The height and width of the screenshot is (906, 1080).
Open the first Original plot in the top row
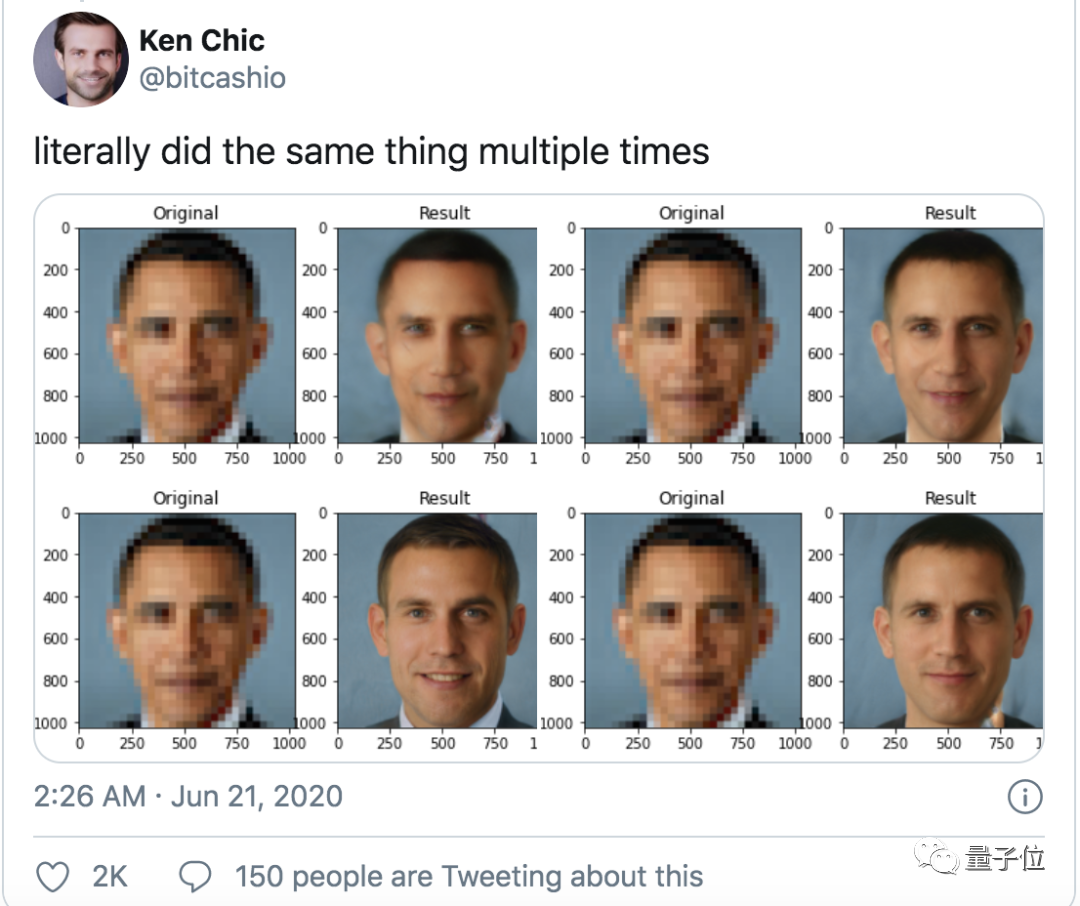point(187,335)
